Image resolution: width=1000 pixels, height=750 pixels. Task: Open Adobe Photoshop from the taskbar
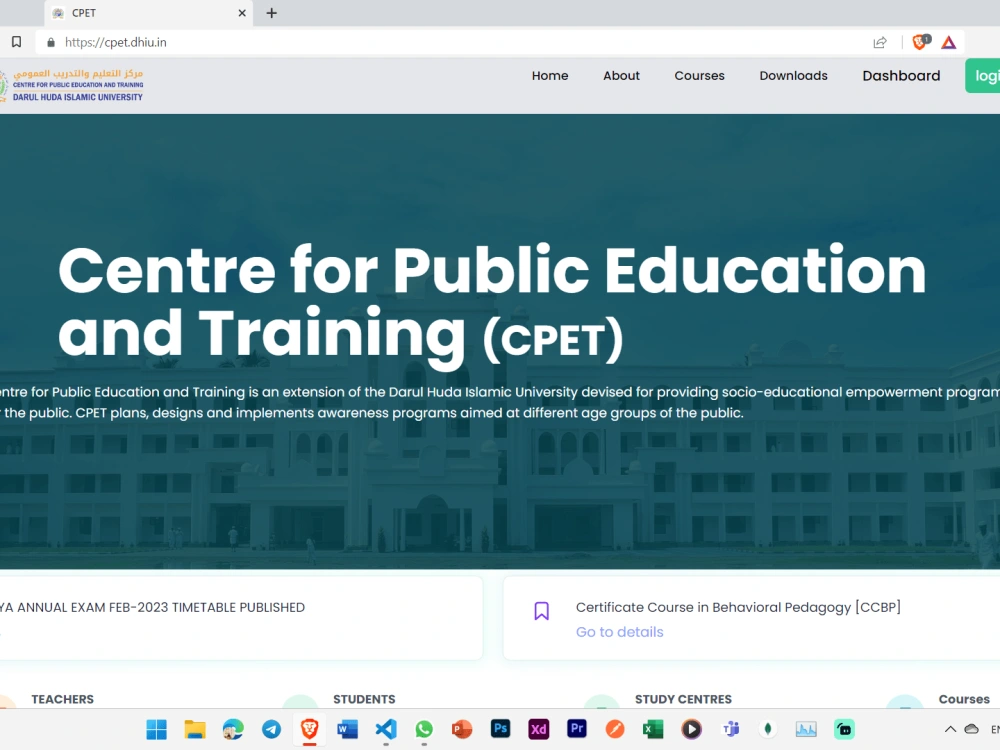(x=500, y=728)
